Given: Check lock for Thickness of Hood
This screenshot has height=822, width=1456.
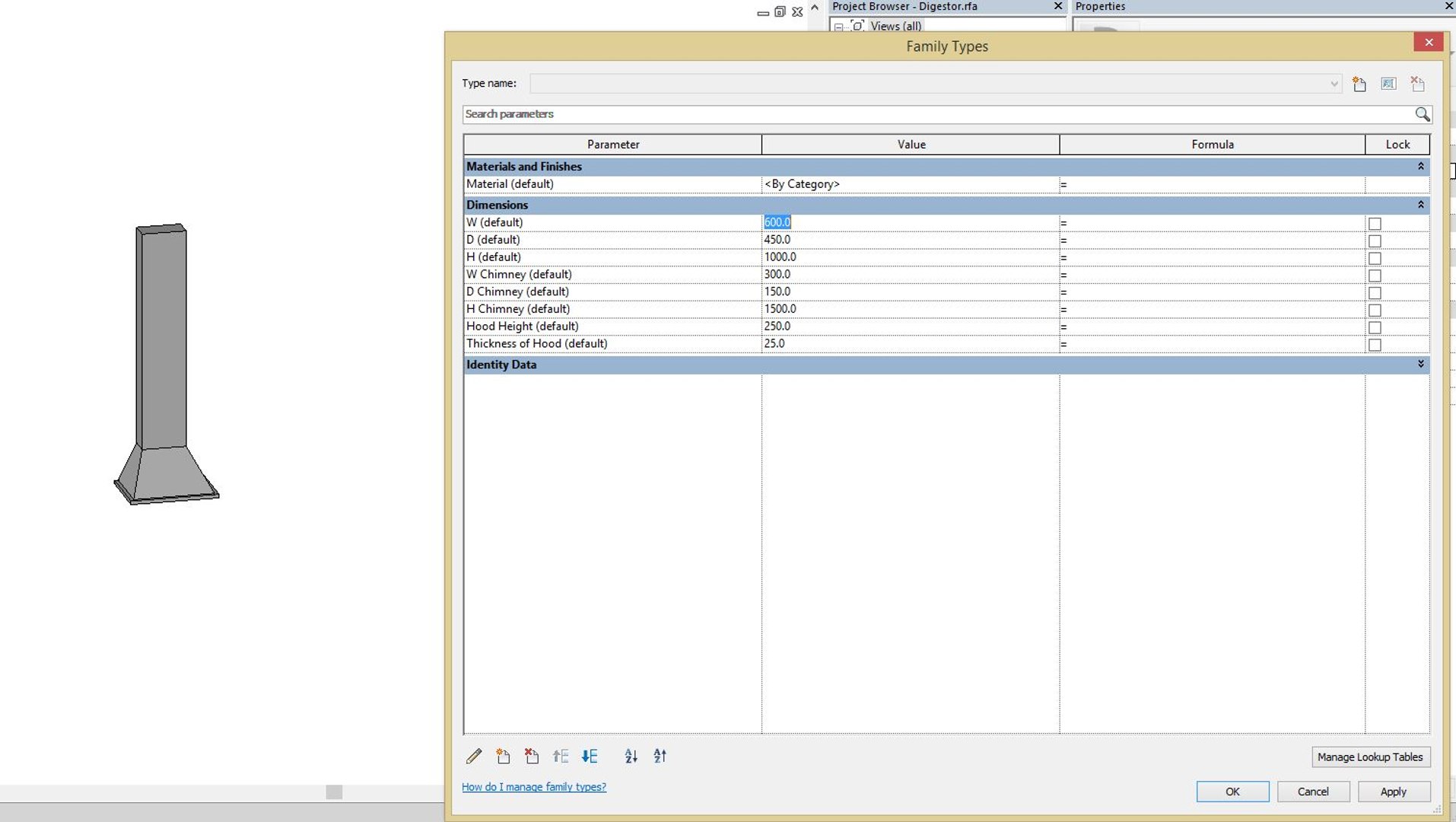Looking at the screenshot, I should tap(1375, 345).
